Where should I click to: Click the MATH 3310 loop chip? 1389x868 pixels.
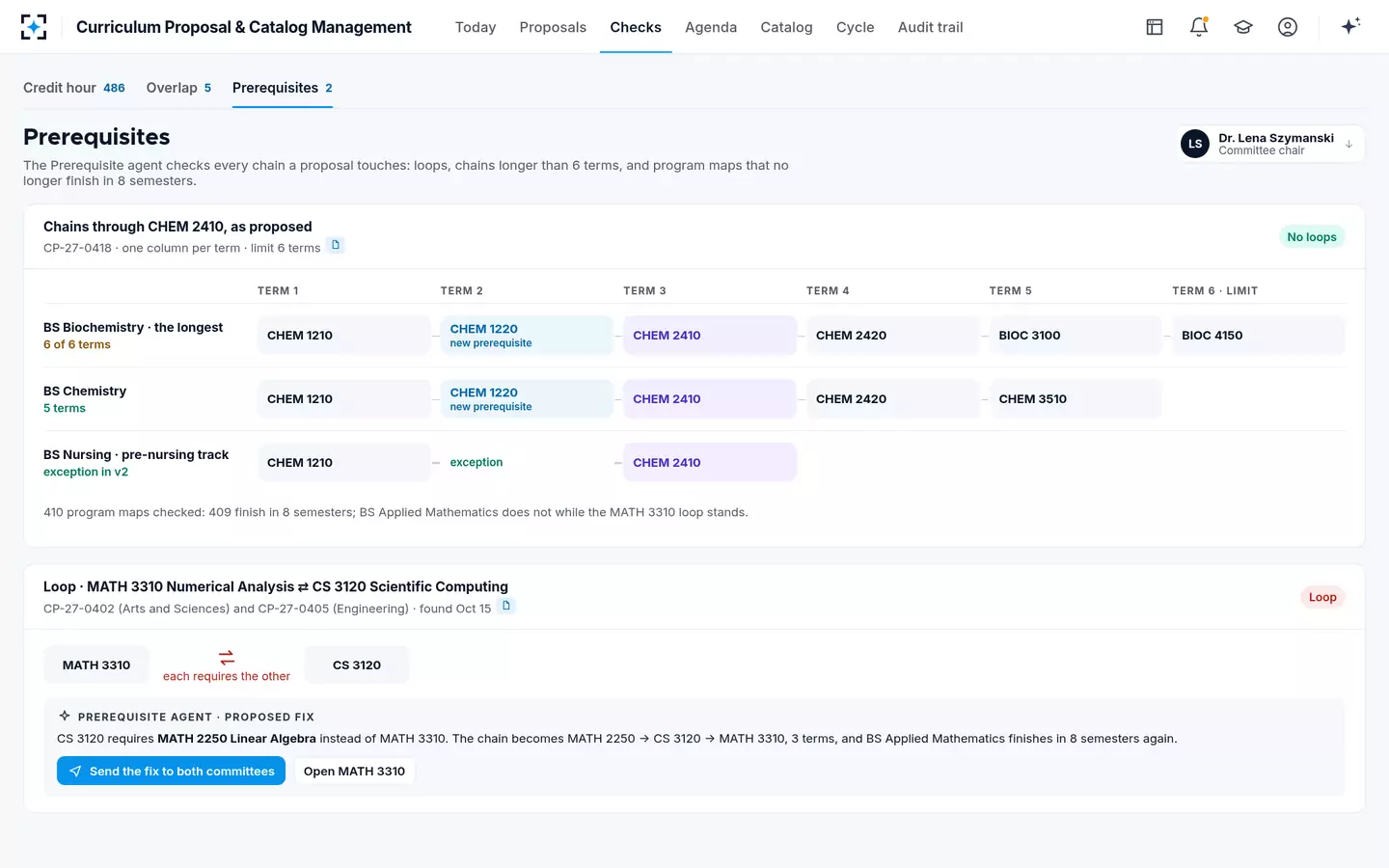point(96,665)
